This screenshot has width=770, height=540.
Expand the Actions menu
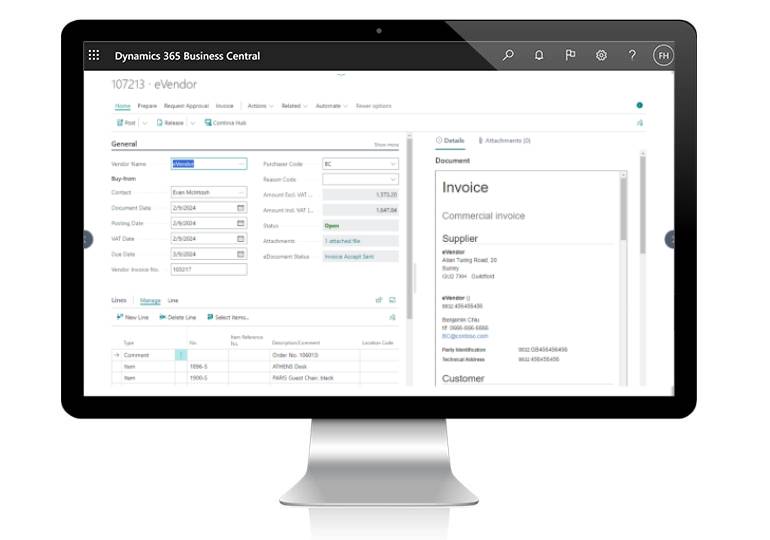(260, 105)
